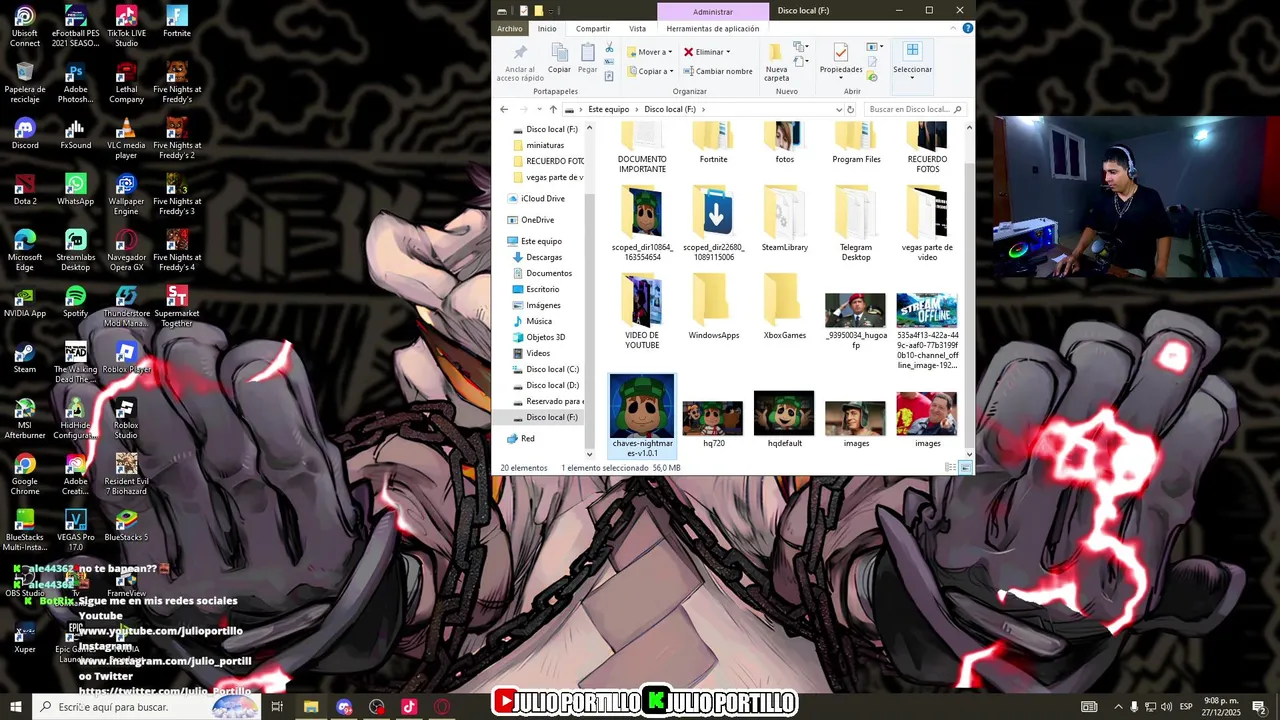Image resolution: width=1280 pixels, height=720 pixels.
Task: Create a Nueva carpeta folder
Action: click(776, 62)
